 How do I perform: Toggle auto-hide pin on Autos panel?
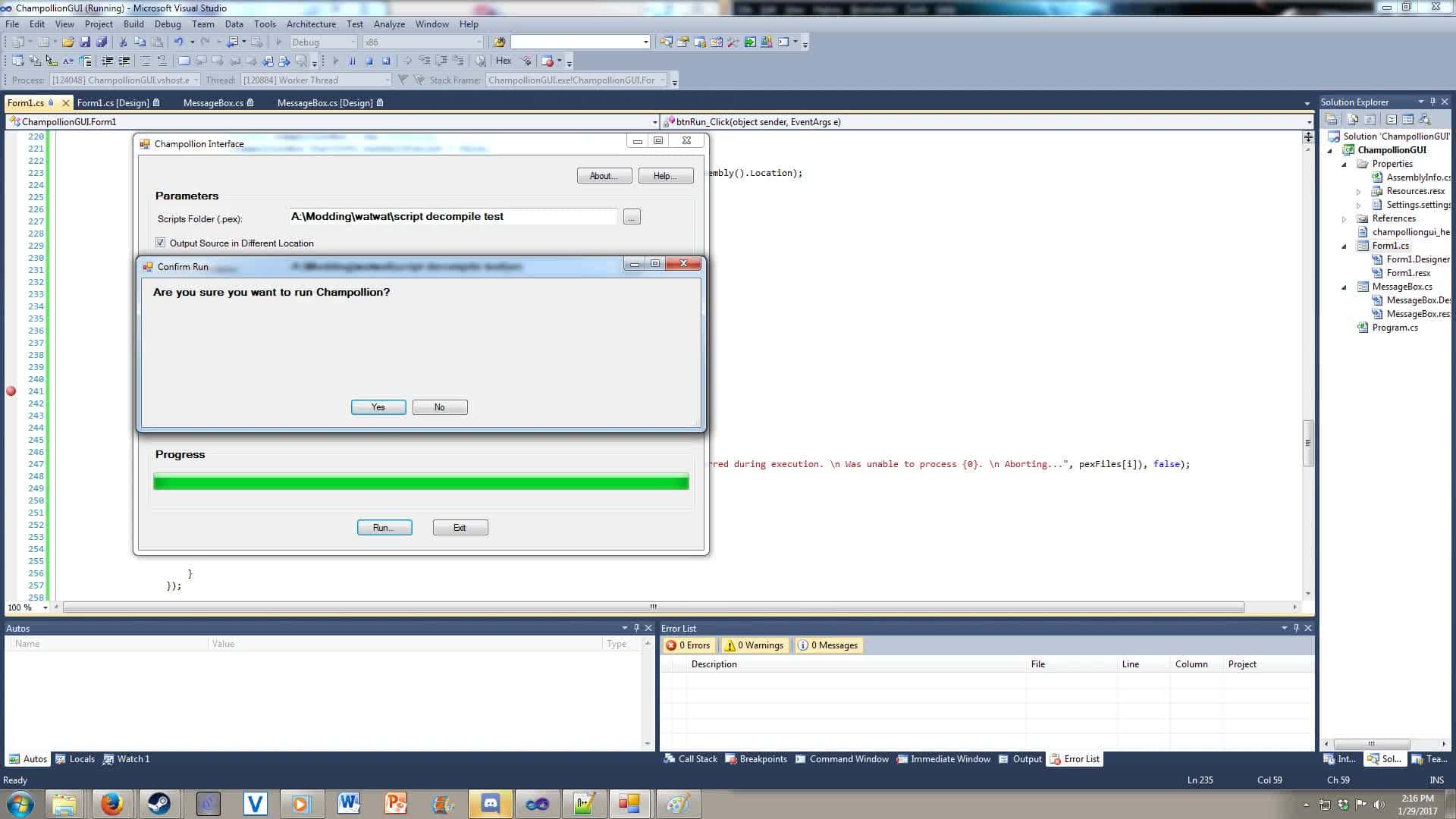coord(636,628)
